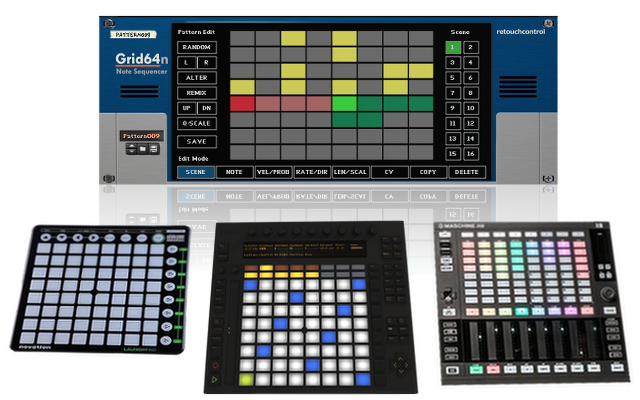This screenshot has width=640, height=400.
Task: Select previous patch with up arrow
Action: [x=131, y=147]
